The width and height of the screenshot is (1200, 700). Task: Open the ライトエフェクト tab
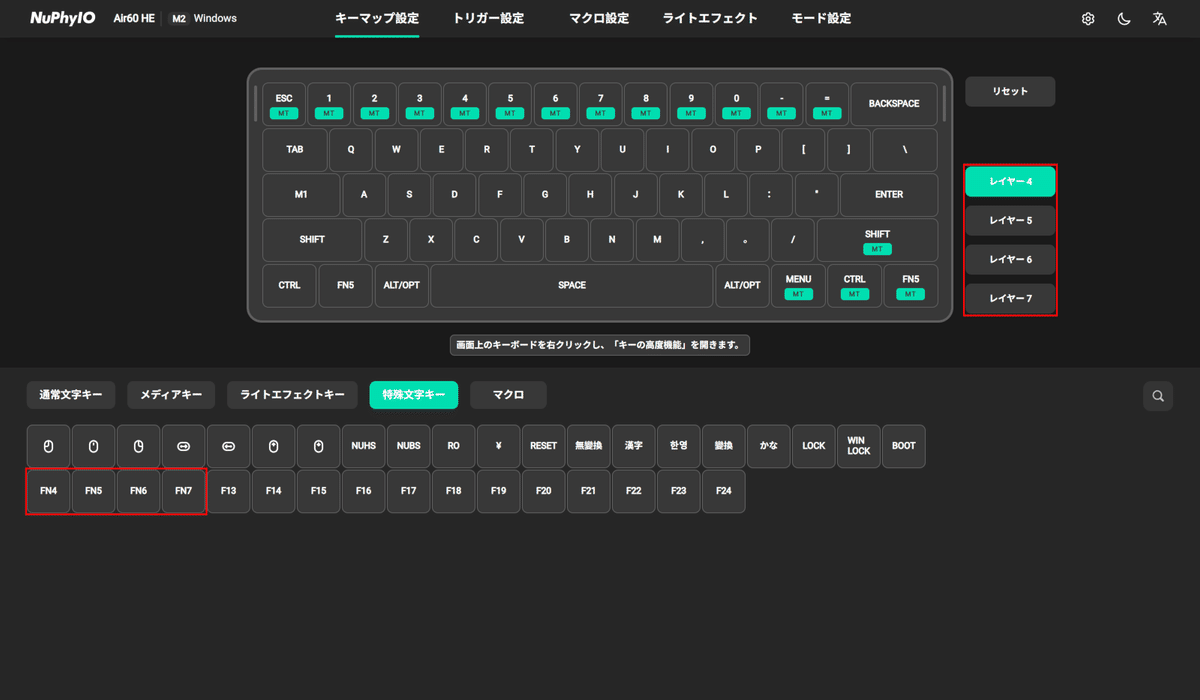[x=710, y=18]
